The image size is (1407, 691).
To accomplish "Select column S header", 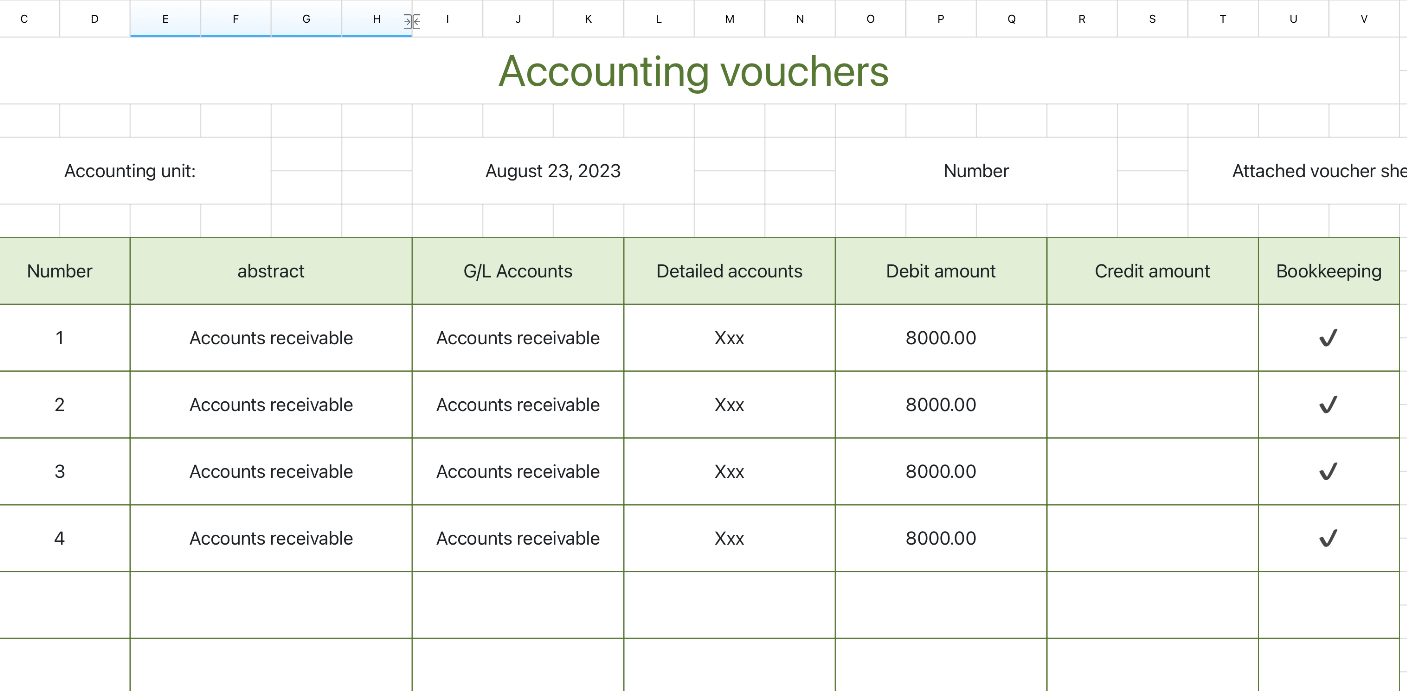I will point(1152,19).
